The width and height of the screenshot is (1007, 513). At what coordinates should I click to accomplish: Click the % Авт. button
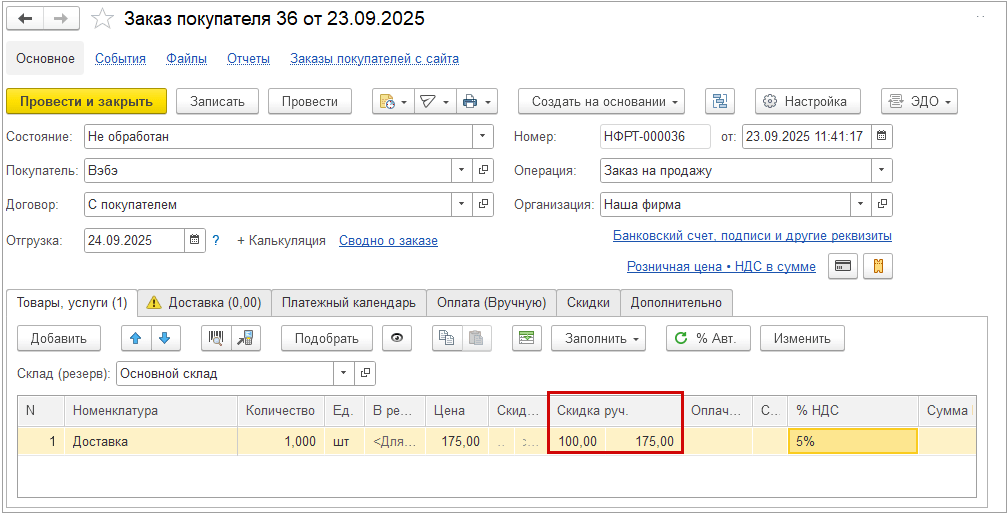point(708,338)
